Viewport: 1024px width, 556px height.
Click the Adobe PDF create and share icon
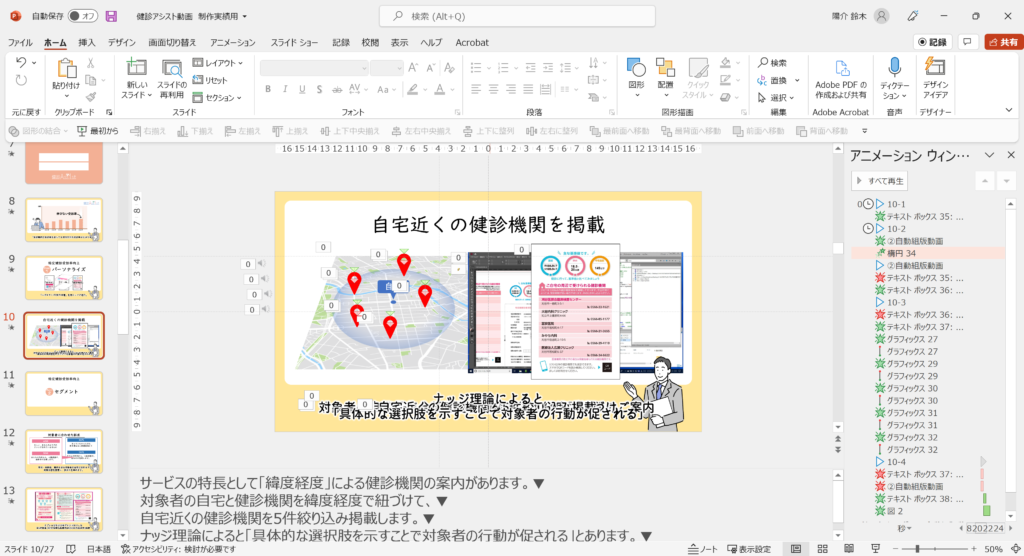[840, 68]
